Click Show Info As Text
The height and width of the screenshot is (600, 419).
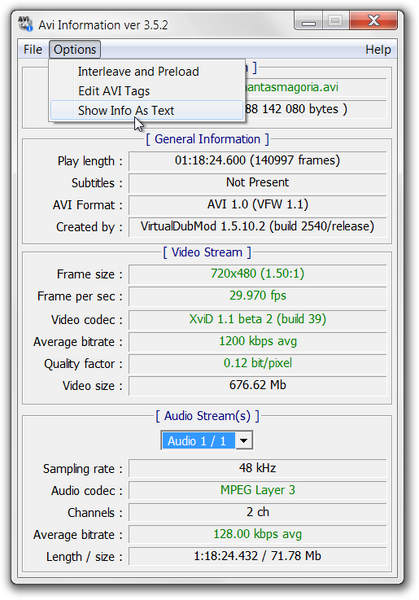pos(147,111)
